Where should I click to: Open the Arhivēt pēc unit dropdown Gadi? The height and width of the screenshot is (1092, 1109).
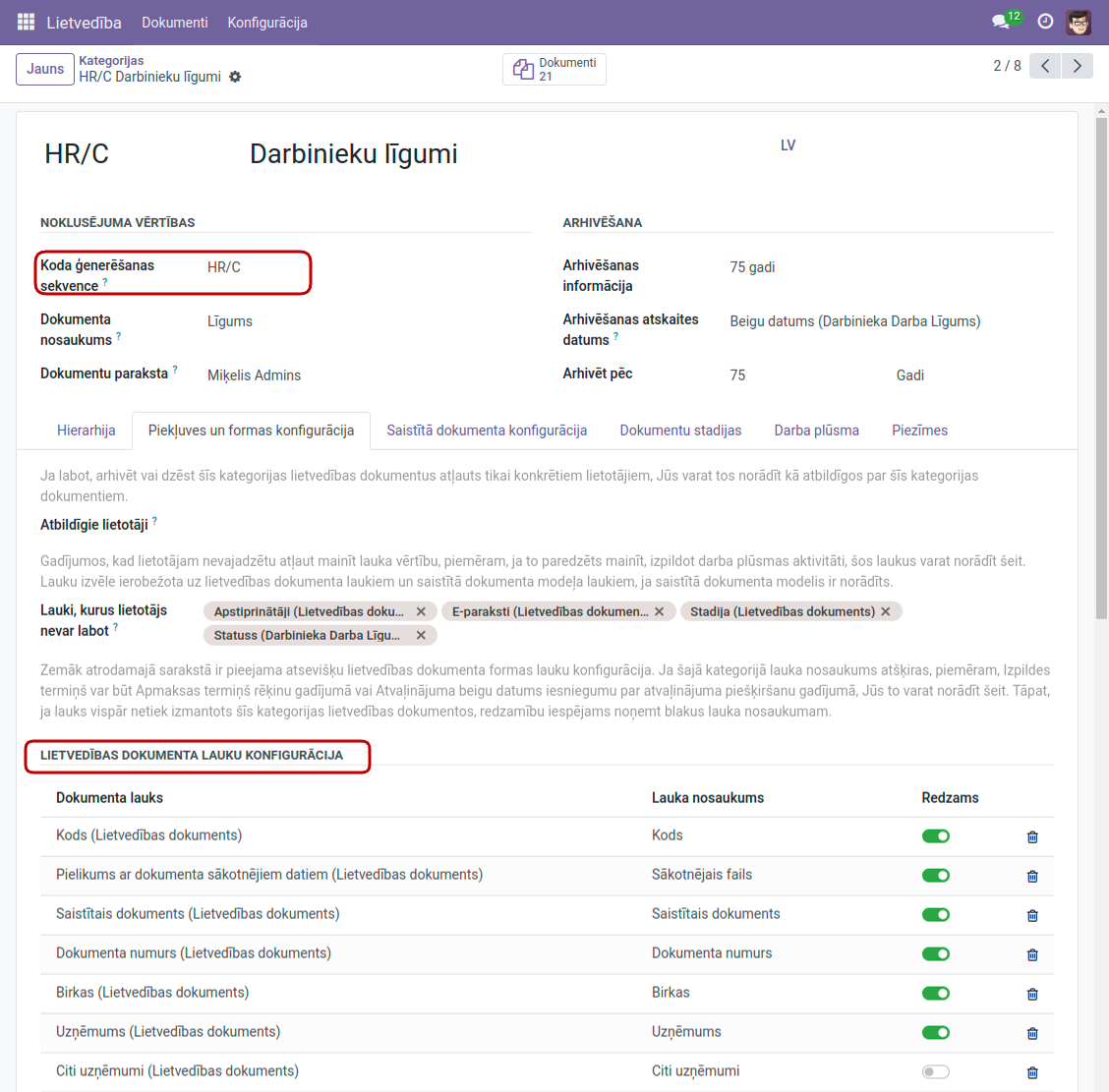pyautogui.click(x=971, y=375)
